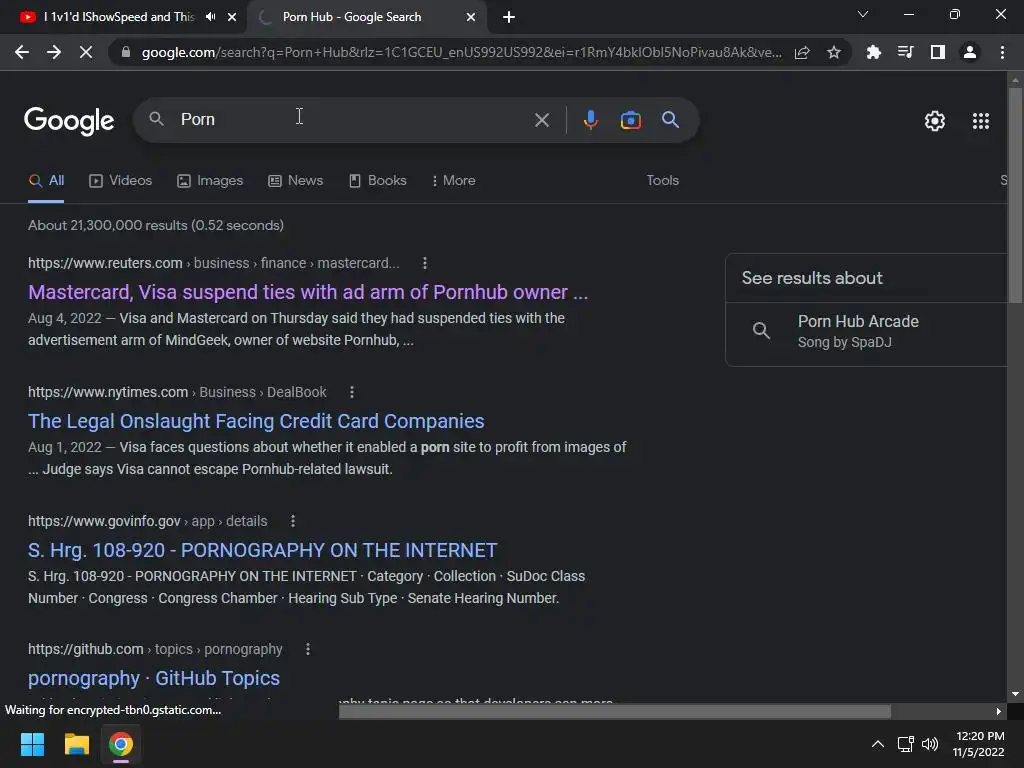Click the result count text 'About 21,300,000 results'

(108, 225)
